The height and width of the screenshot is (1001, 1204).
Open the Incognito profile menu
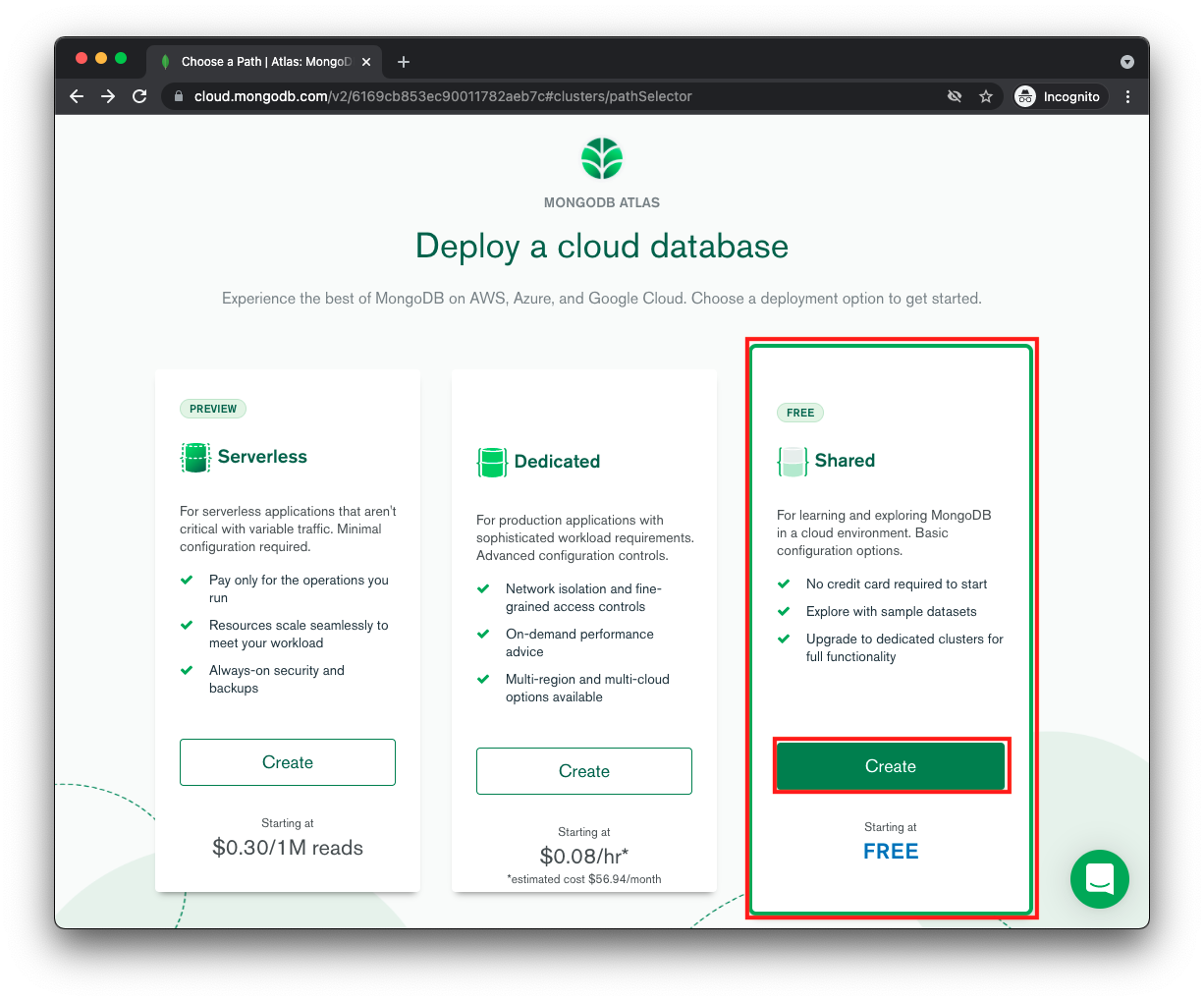[1058, 96]
